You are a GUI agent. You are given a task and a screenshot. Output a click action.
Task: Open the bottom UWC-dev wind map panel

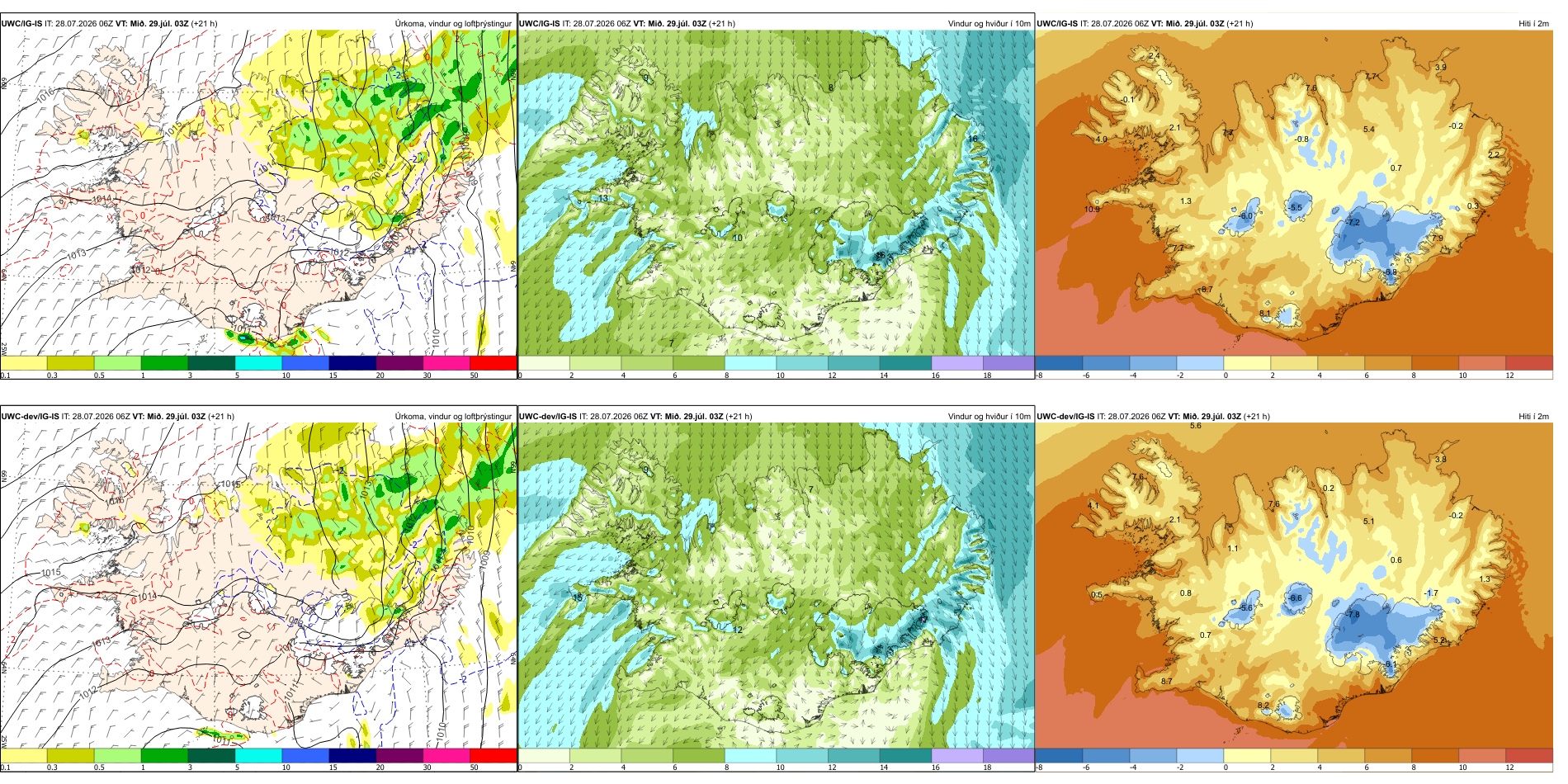776,585
